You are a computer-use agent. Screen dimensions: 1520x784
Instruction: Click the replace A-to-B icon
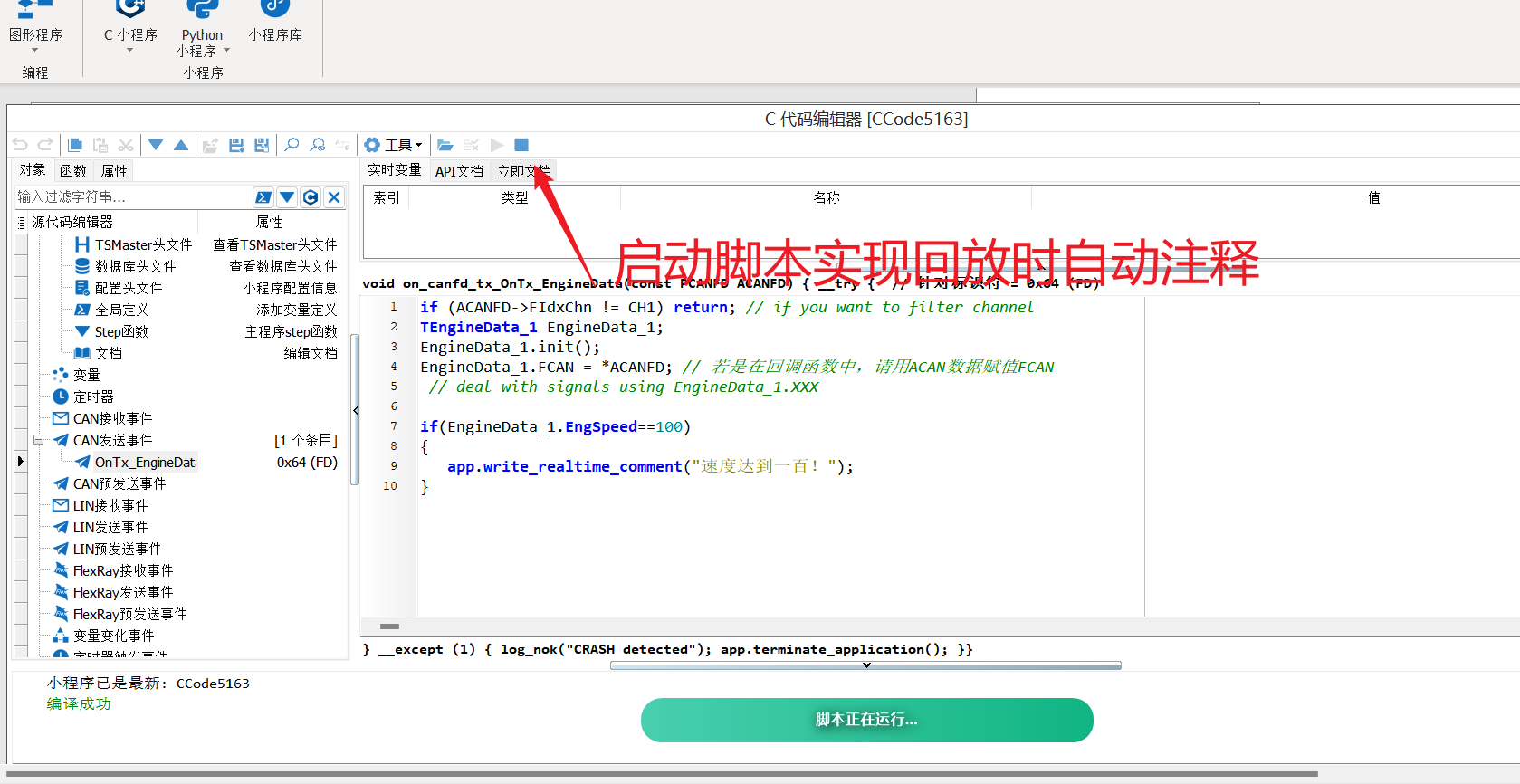[x=343, y=145]
